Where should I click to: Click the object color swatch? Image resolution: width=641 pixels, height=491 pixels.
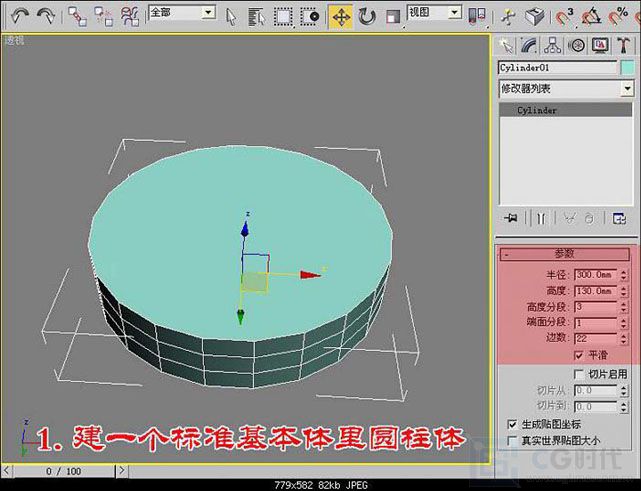(x=627, y=68)
